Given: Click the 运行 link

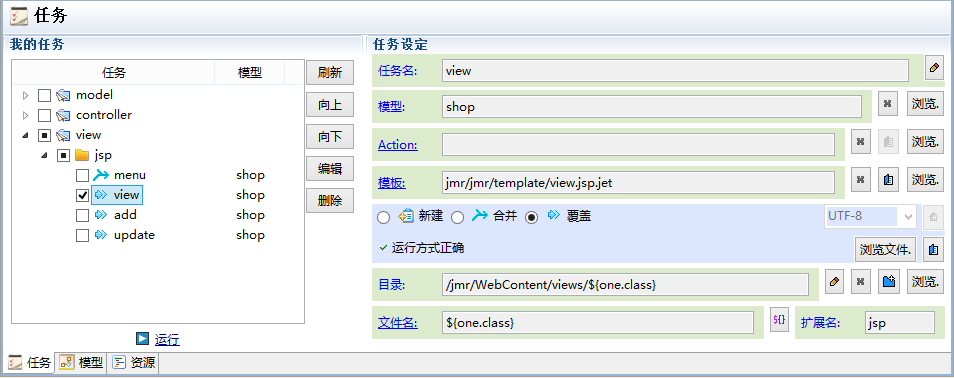Looking at the screenshot, I should point(167,340).
